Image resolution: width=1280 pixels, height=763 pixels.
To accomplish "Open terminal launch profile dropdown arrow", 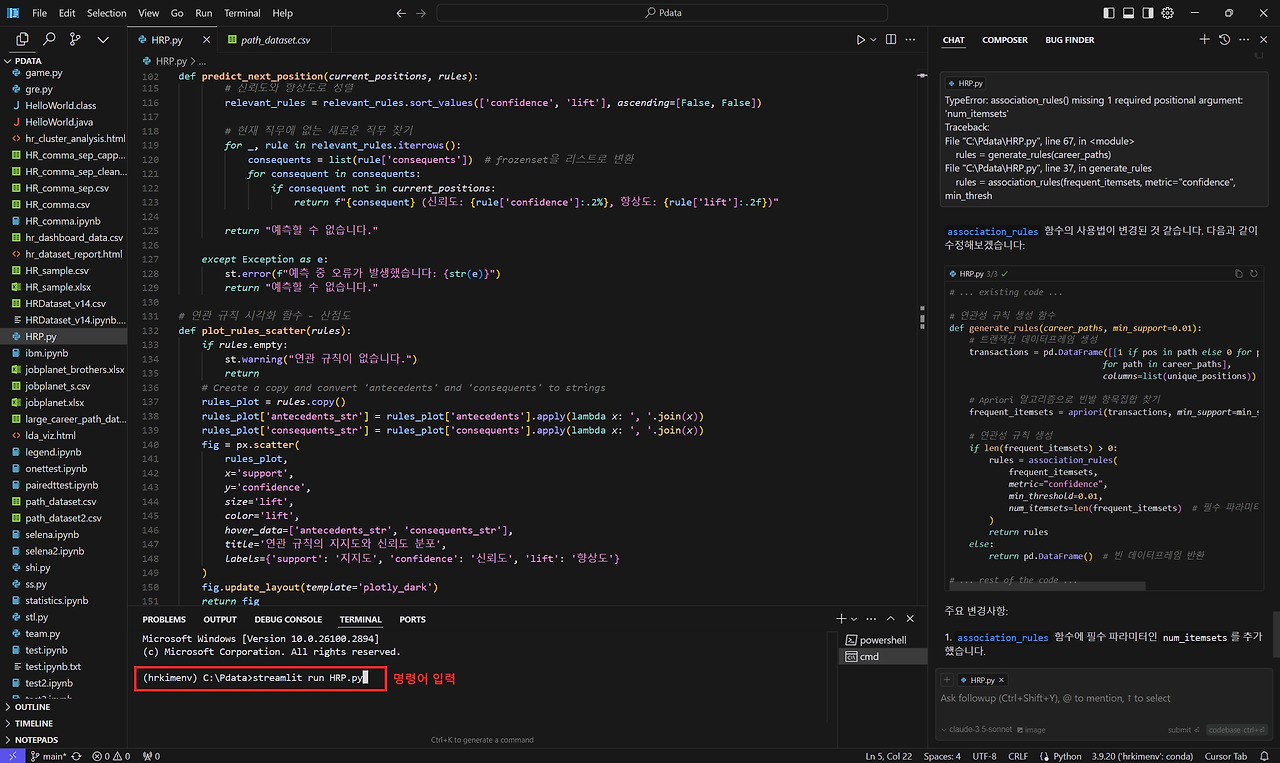I will [854, 620].
